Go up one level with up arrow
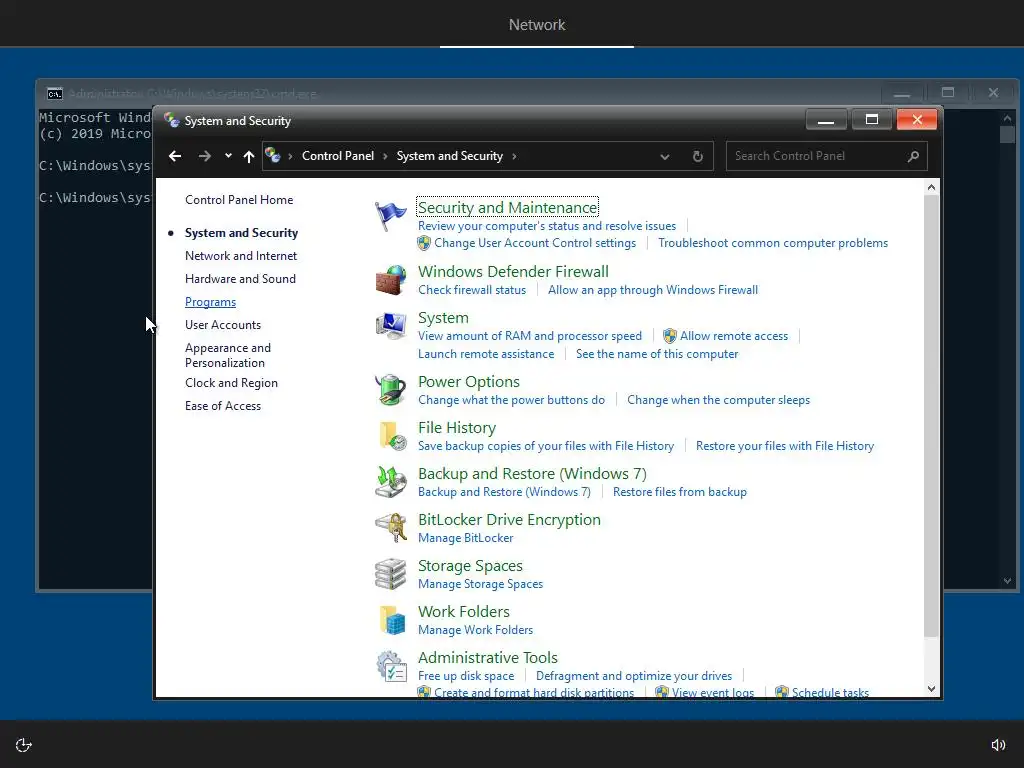 (x=249, y=156)
